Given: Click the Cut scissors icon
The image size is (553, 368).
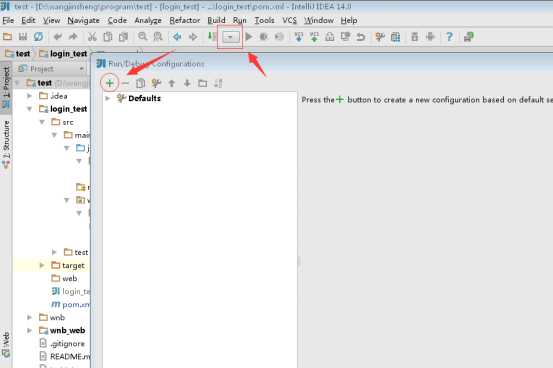Looking at the screenshot, I should point(92,36).
